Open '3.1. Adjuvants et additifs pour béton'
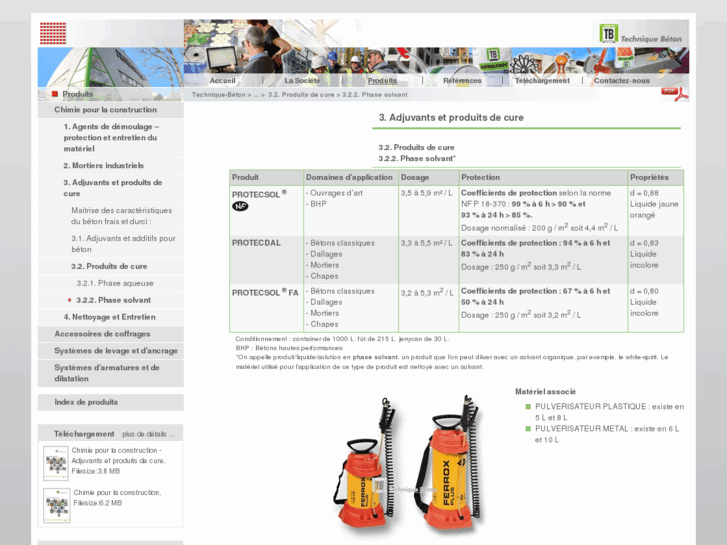The image size is (727, 545). point(110,244)
